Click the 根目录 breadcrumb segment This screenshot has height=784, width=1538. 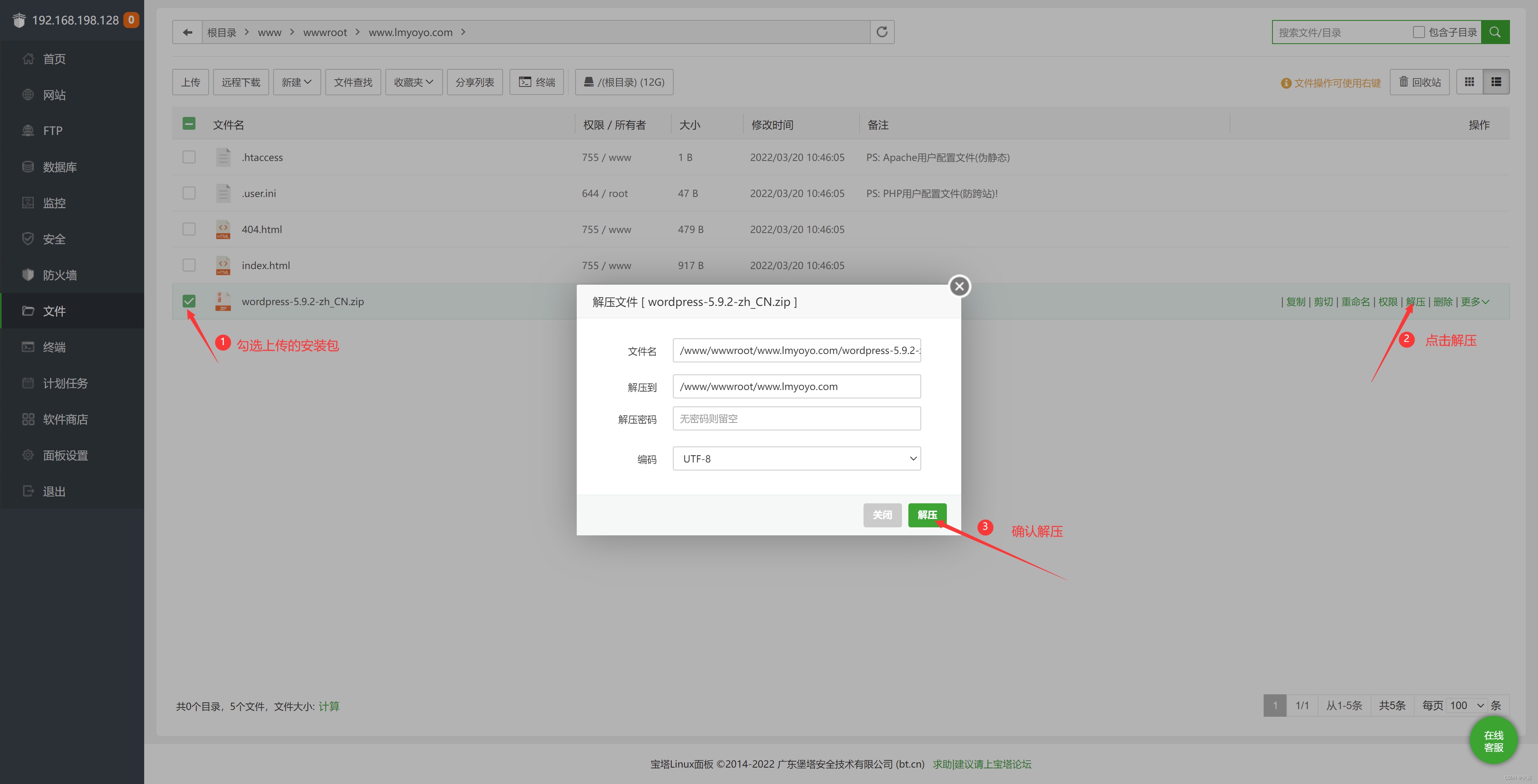(x=222, y=32)
